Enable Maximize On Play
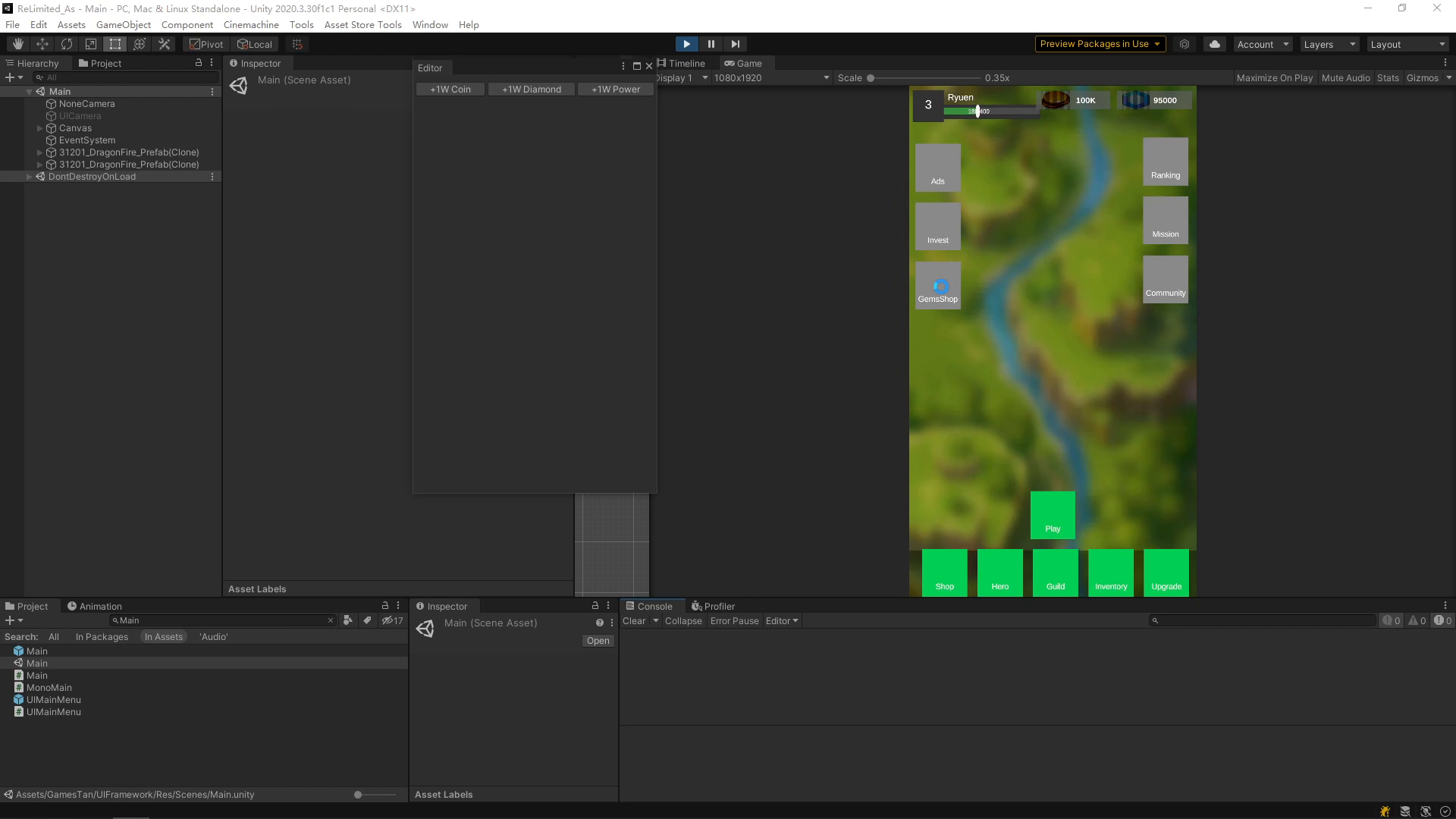This screenshot has width=1456, height=819. pos(1274,77)
